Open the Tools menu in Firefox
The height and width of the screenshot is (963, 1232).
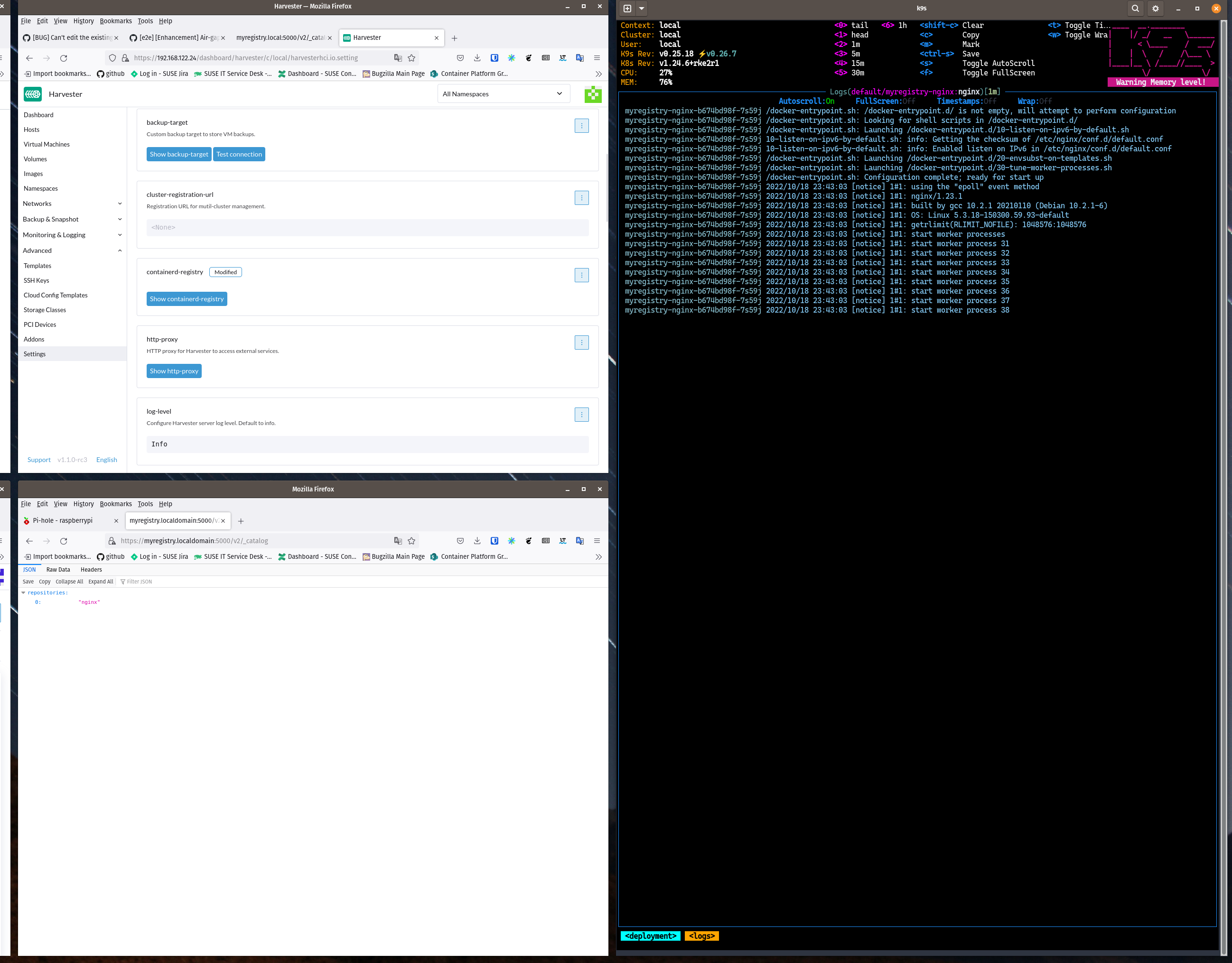coord(145,21)
